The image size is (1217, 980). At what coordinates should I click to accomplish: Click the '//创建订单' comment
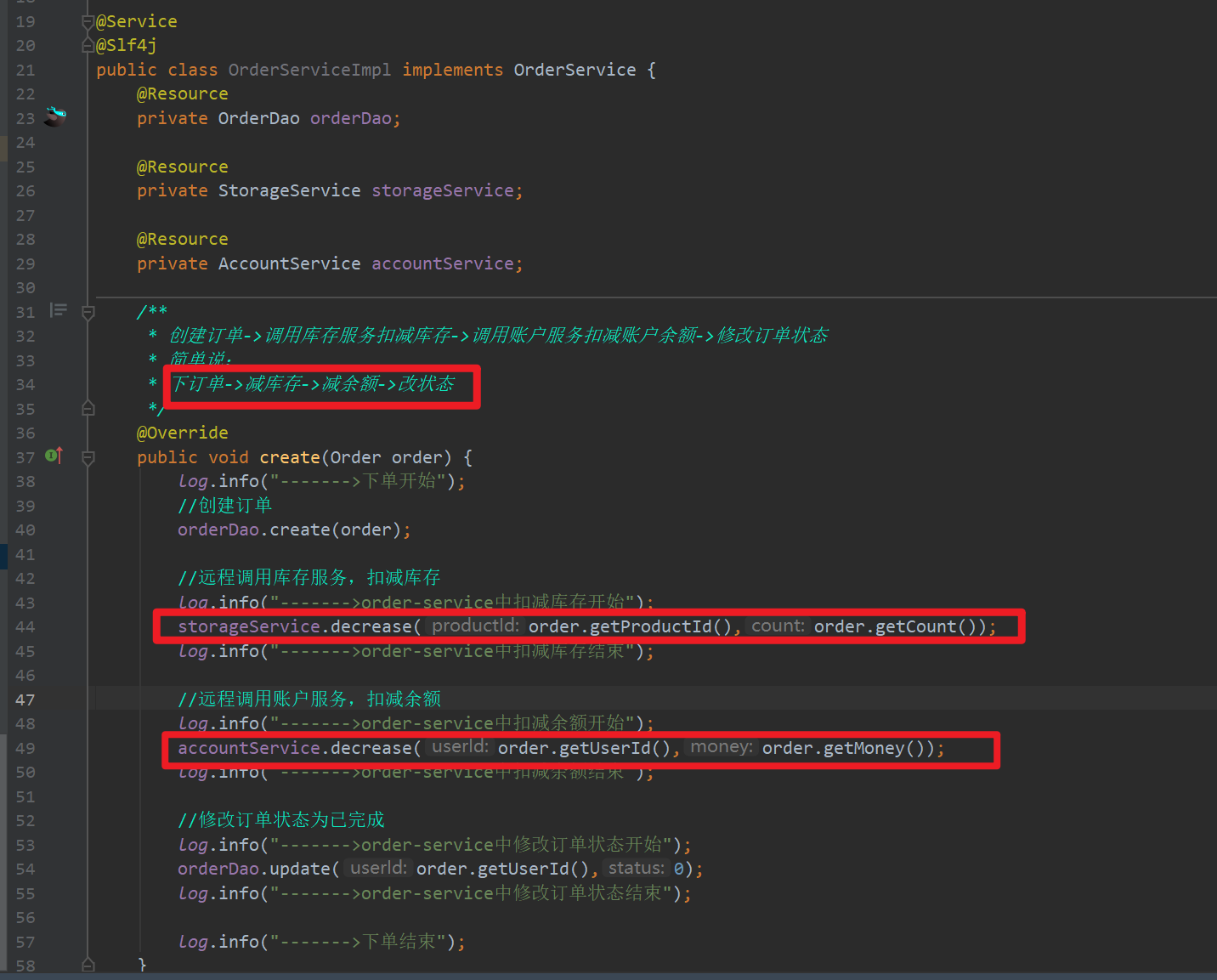(x=225, y=506)
